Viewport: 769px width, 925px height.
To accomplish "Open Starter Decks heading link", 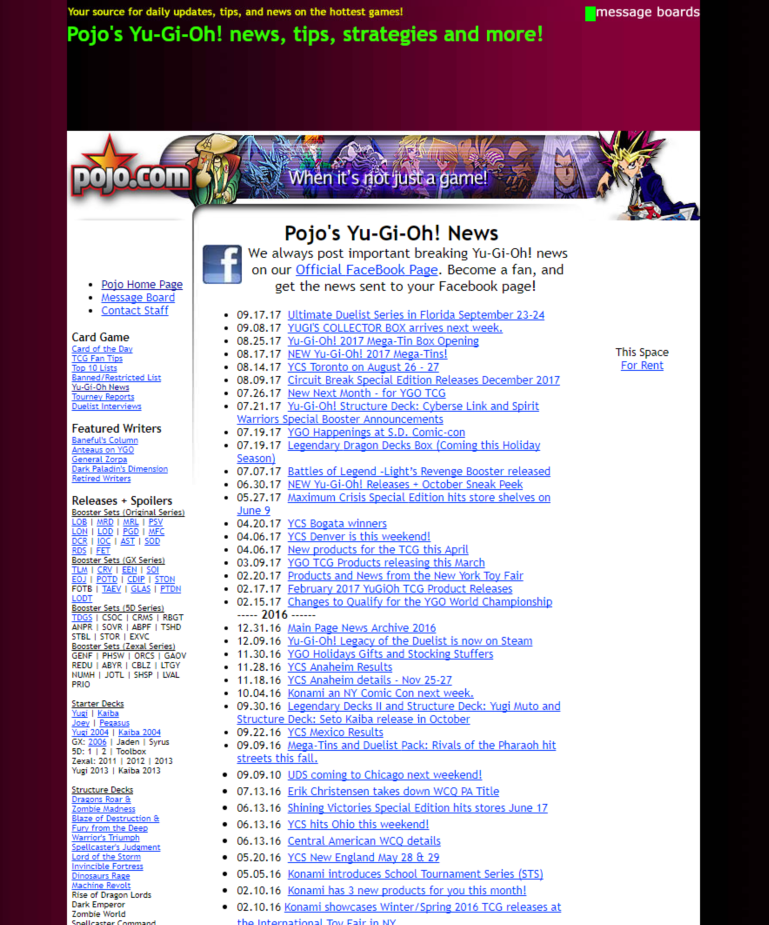I will [97, 703].
